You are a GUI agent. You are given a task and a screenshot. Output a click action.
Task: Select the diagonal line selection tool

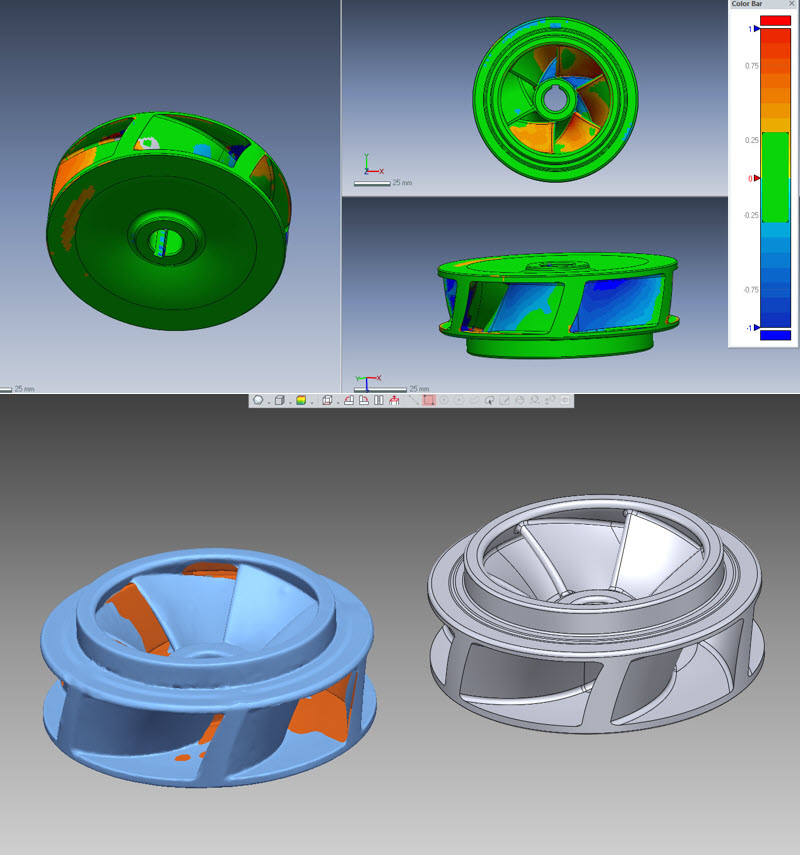(x=413, y=400)
